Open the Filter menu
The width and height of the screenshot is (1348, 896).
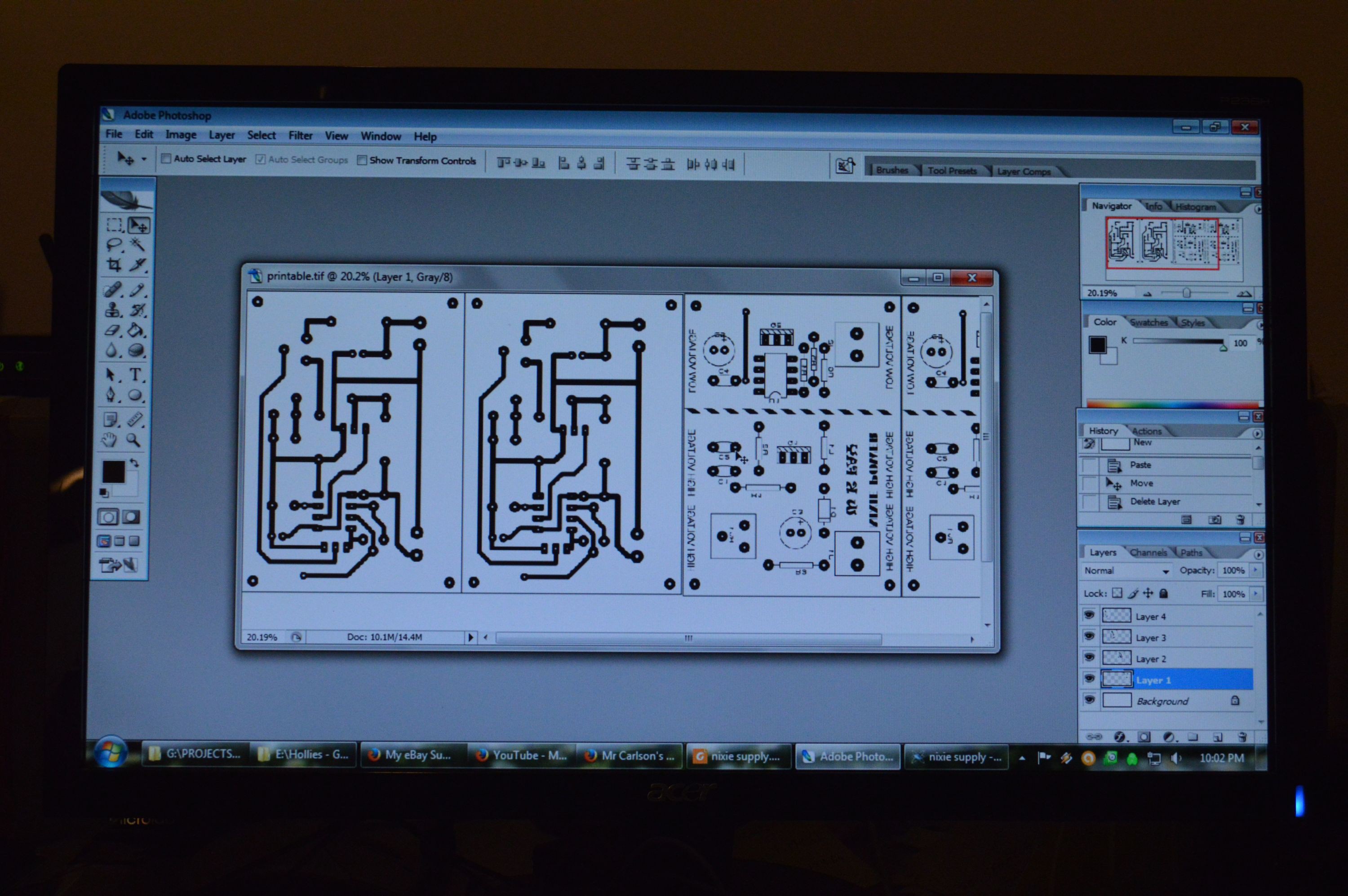point(300,136)
